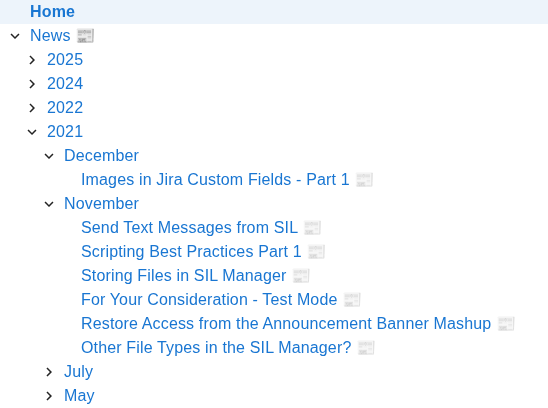
Task: Click blog icon next to Images in Jira Custom Fields
Action: 365,180
